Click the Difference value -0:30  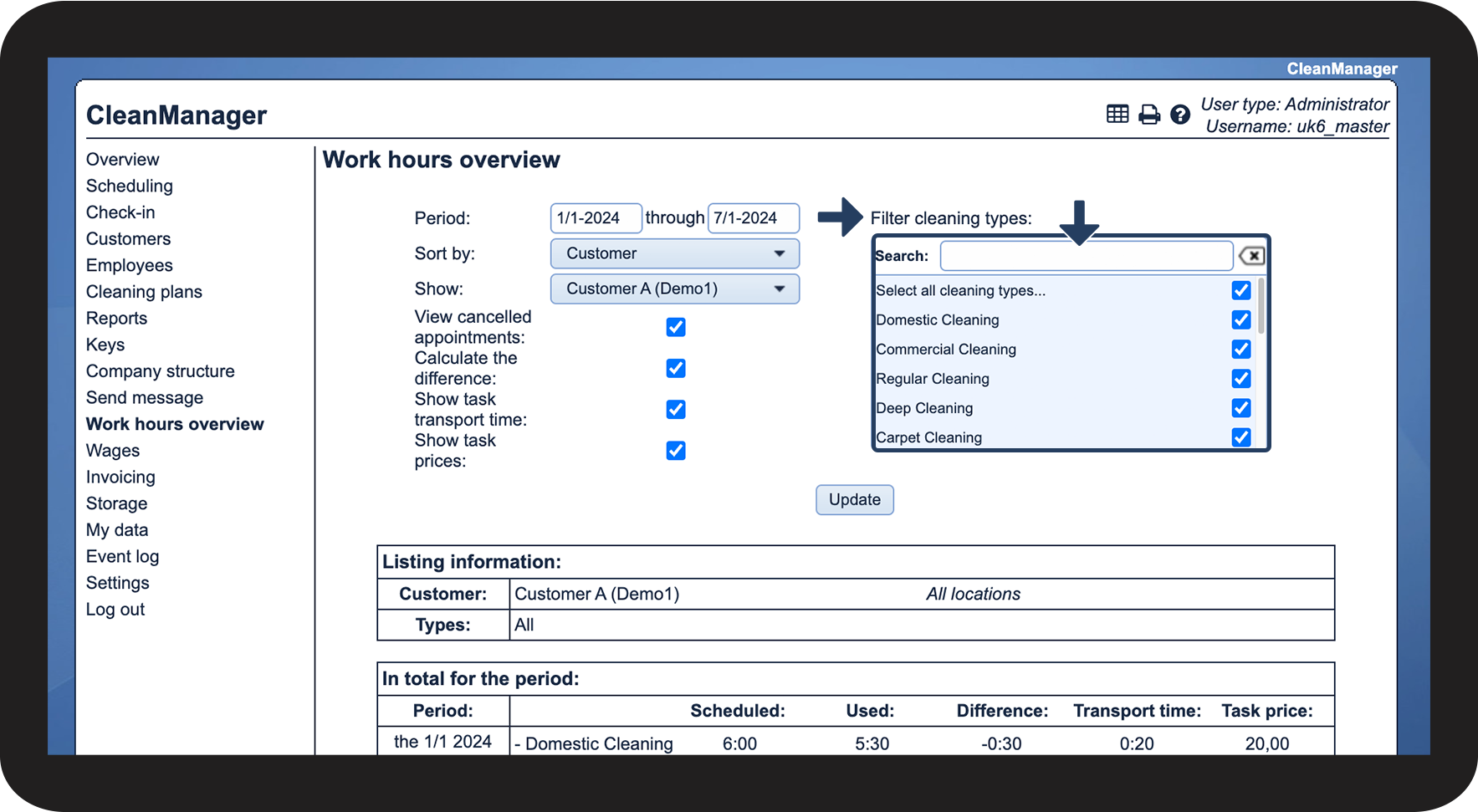click(x=1001, y=743)
